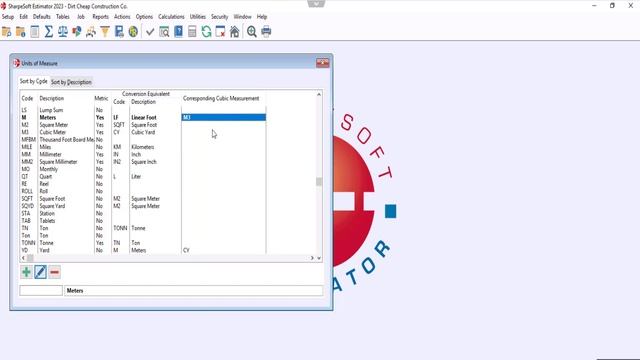Open the Help menu
This screenshot has width=640, height=360.
pos(262,17)
